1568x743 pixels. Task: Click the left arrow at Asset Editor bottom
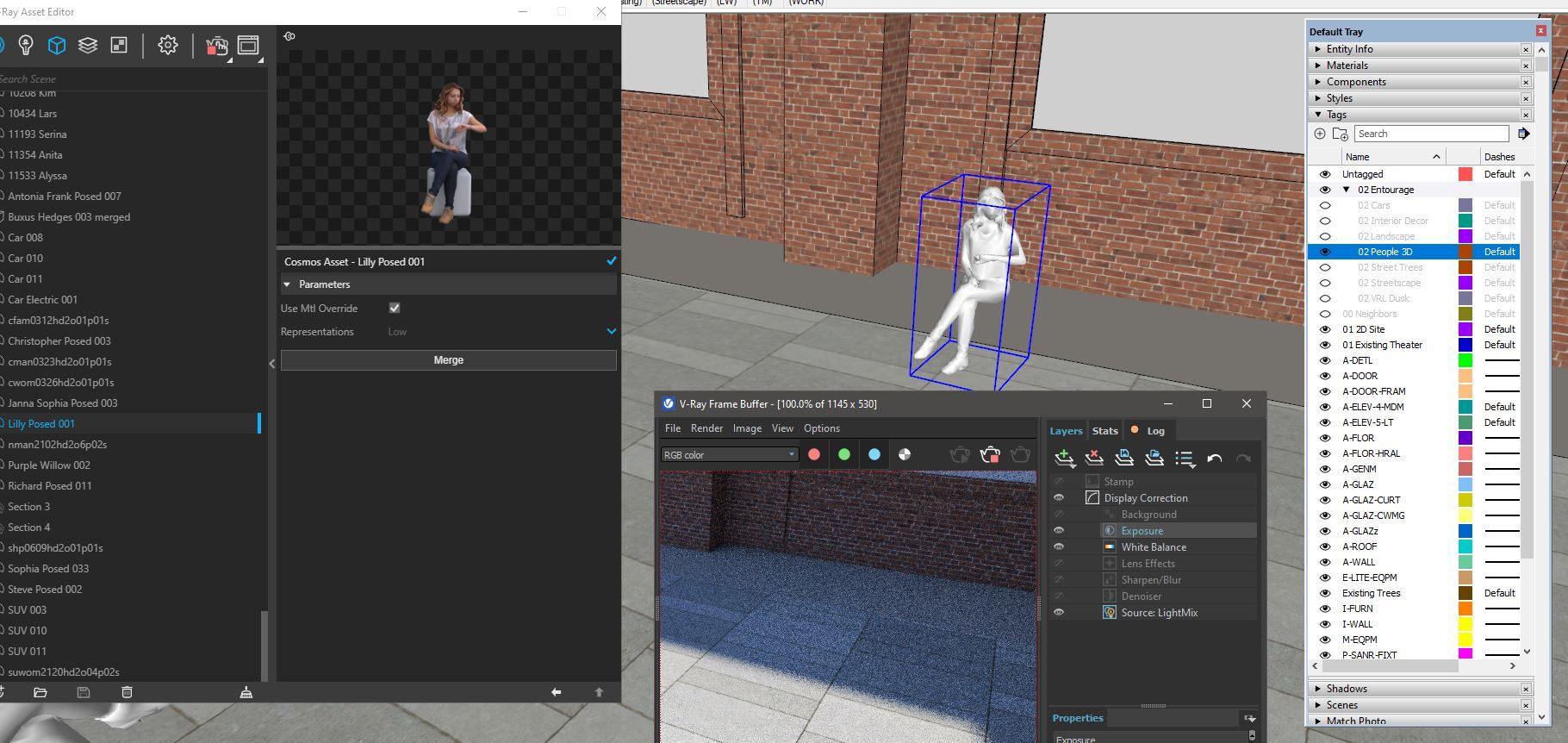(x=557, y=692)
